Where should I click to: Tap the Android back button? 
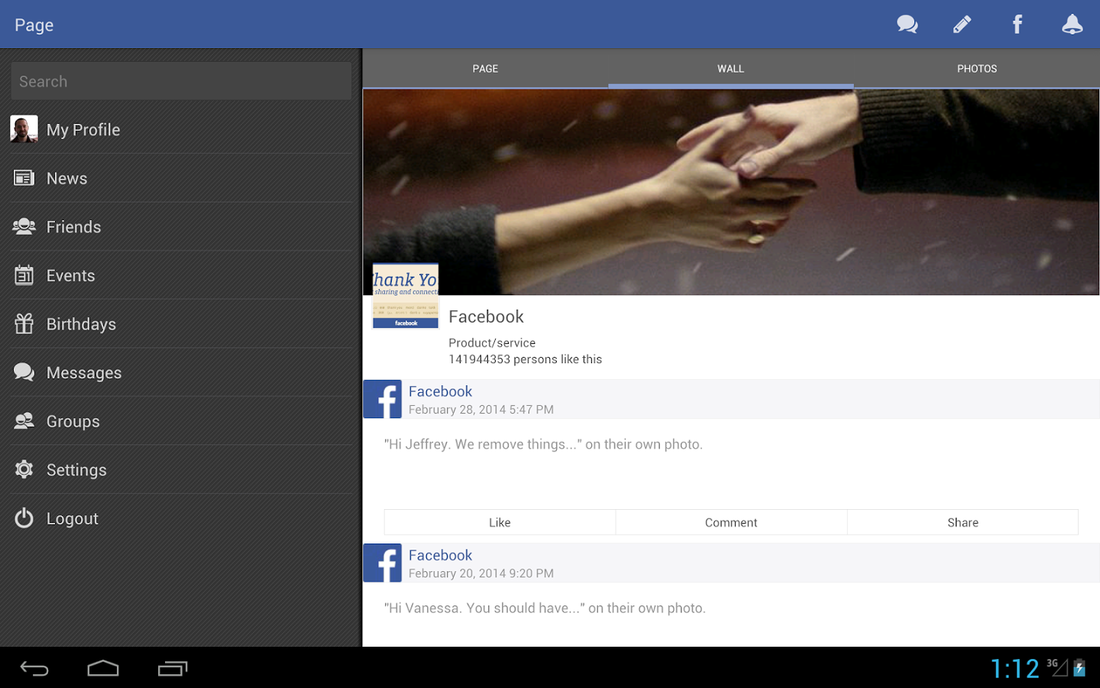click(34, 668)
